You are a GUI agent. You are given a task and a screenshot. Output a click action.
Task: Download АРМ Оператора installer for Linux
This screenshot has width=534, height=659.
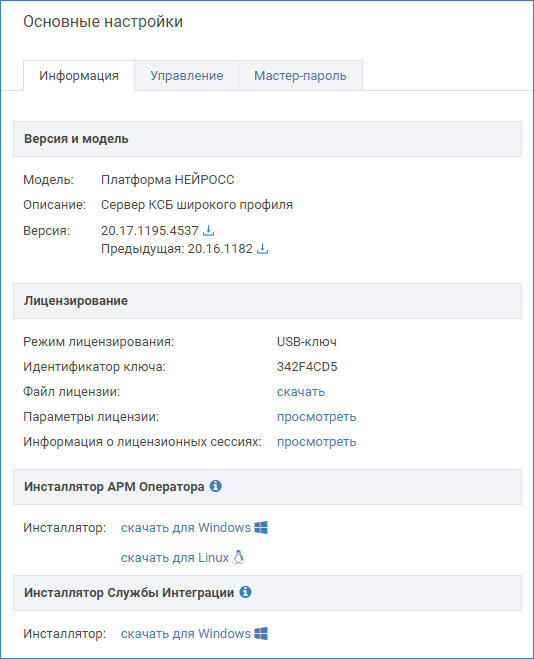pos(175,558)
